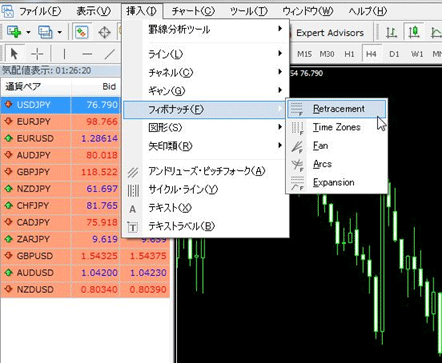Select the W1 timeframe
Viewport: 442px width, 363px height.
[417, 54]
